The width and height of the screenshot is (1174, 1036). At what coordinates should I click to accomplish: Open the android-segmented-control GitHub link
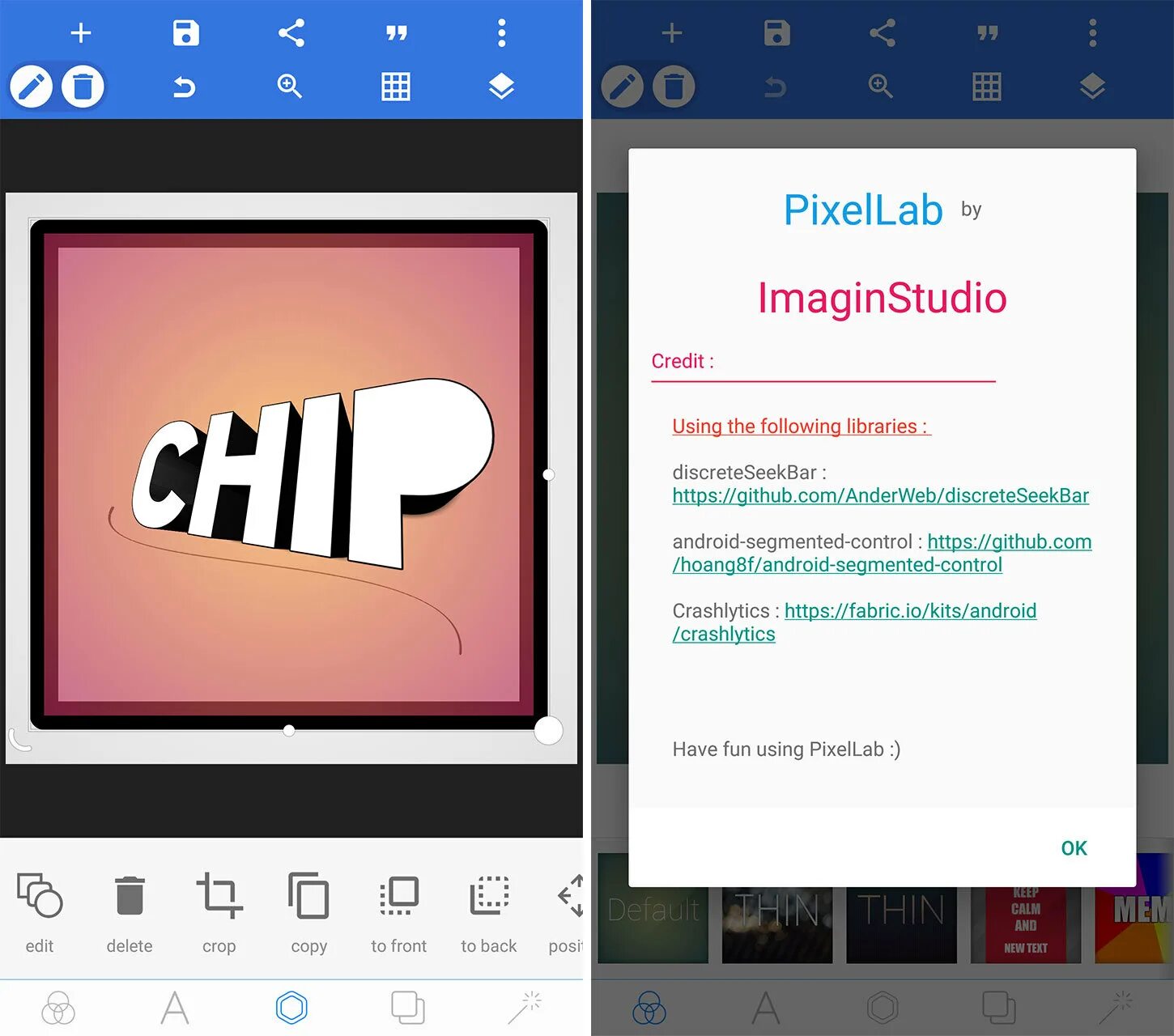(883, 553)
